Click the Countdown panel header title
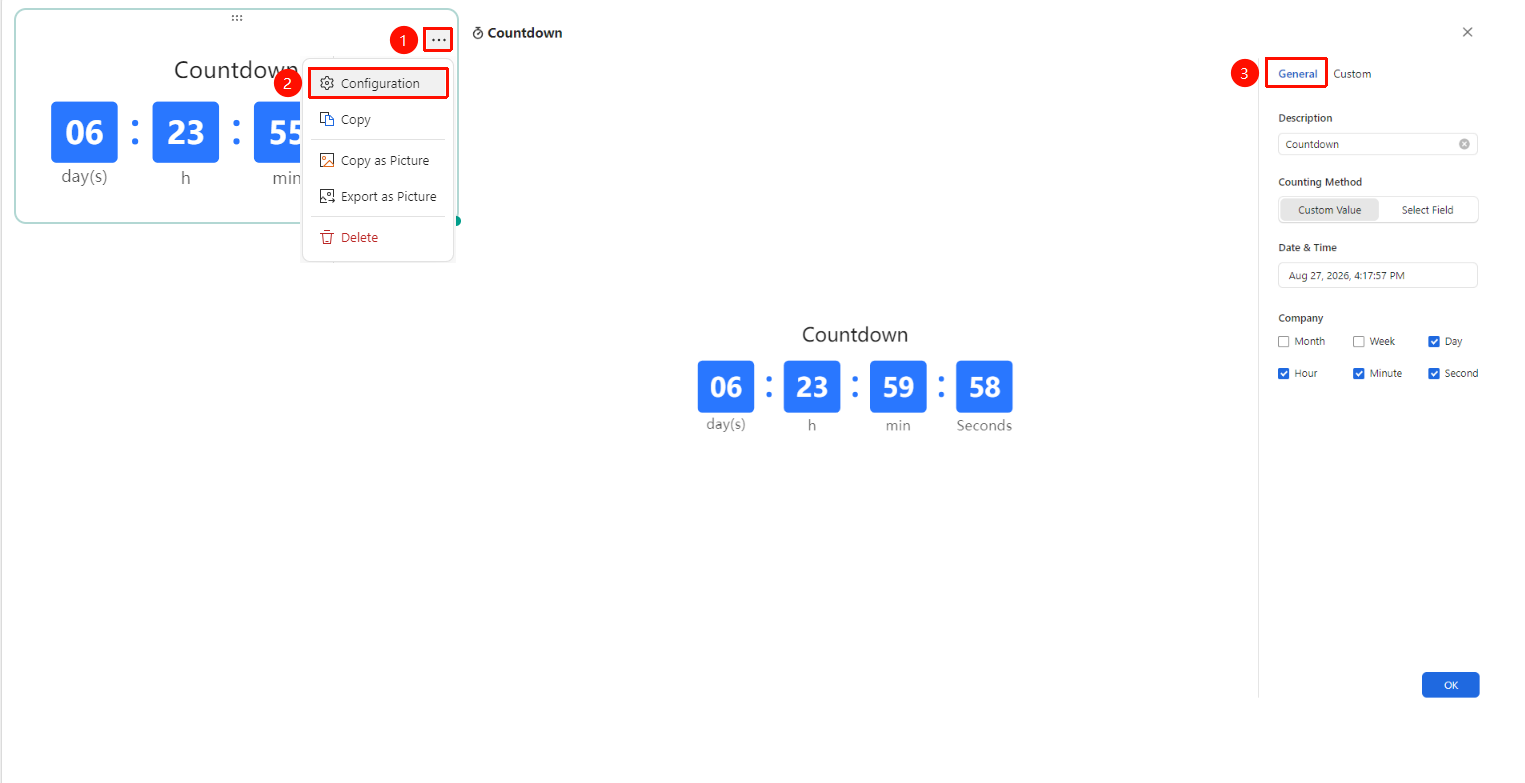1525x783 pixels. coord(525,33)
